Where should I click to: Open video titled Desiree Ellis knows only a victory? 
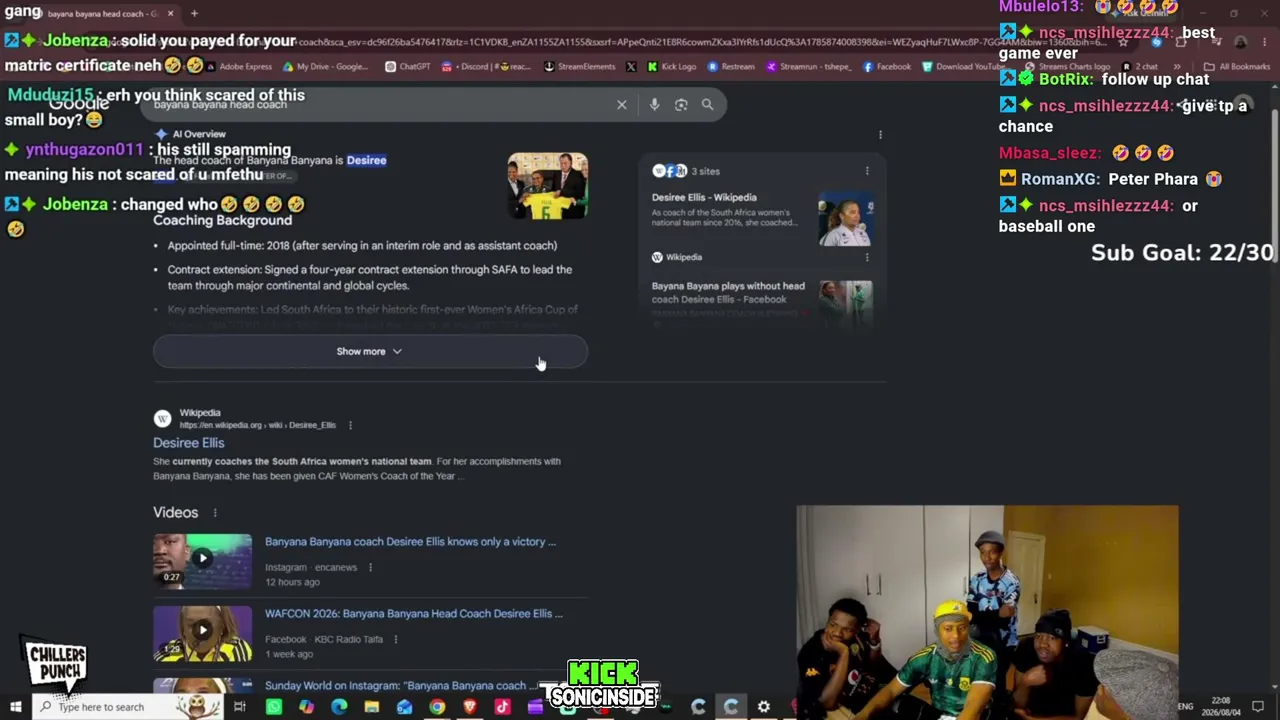410,542
